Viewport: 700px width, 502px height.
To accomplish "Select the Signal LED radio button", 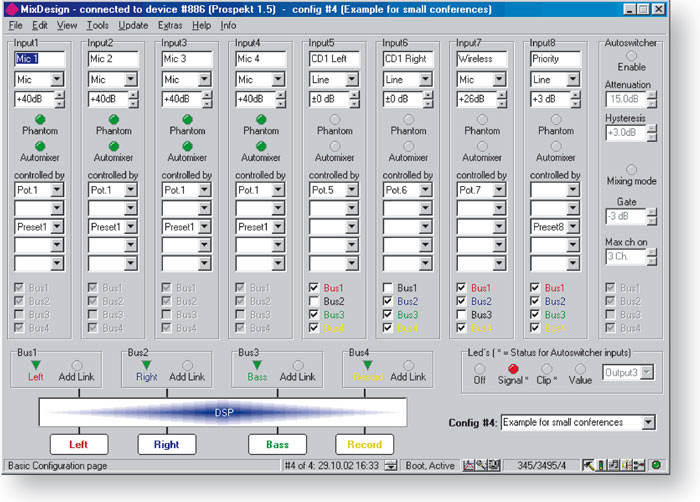I will pyautogui.click(x=514, y=370).
